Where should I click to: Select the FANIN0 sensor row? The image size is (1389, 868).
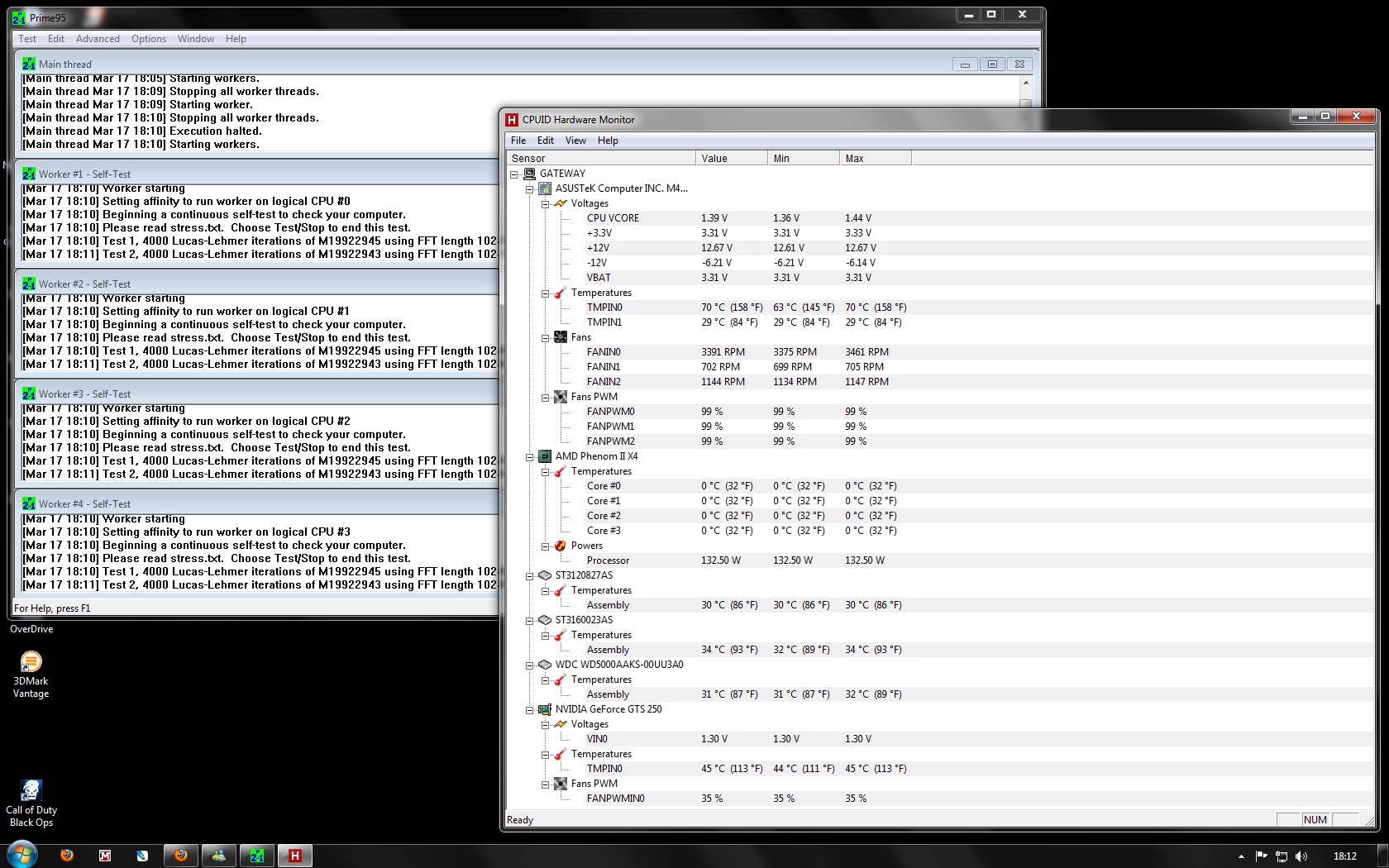tap(939, 352)
